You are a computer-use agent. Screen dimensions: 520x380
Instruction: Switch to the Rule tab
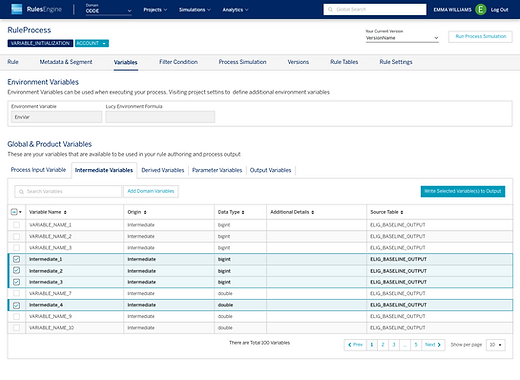coord(13,62)
